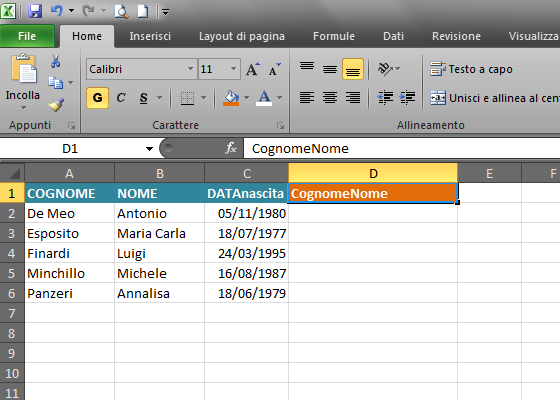
Task: Expand the Incolla paste options arrow
Action: click(x=23, y=108)
